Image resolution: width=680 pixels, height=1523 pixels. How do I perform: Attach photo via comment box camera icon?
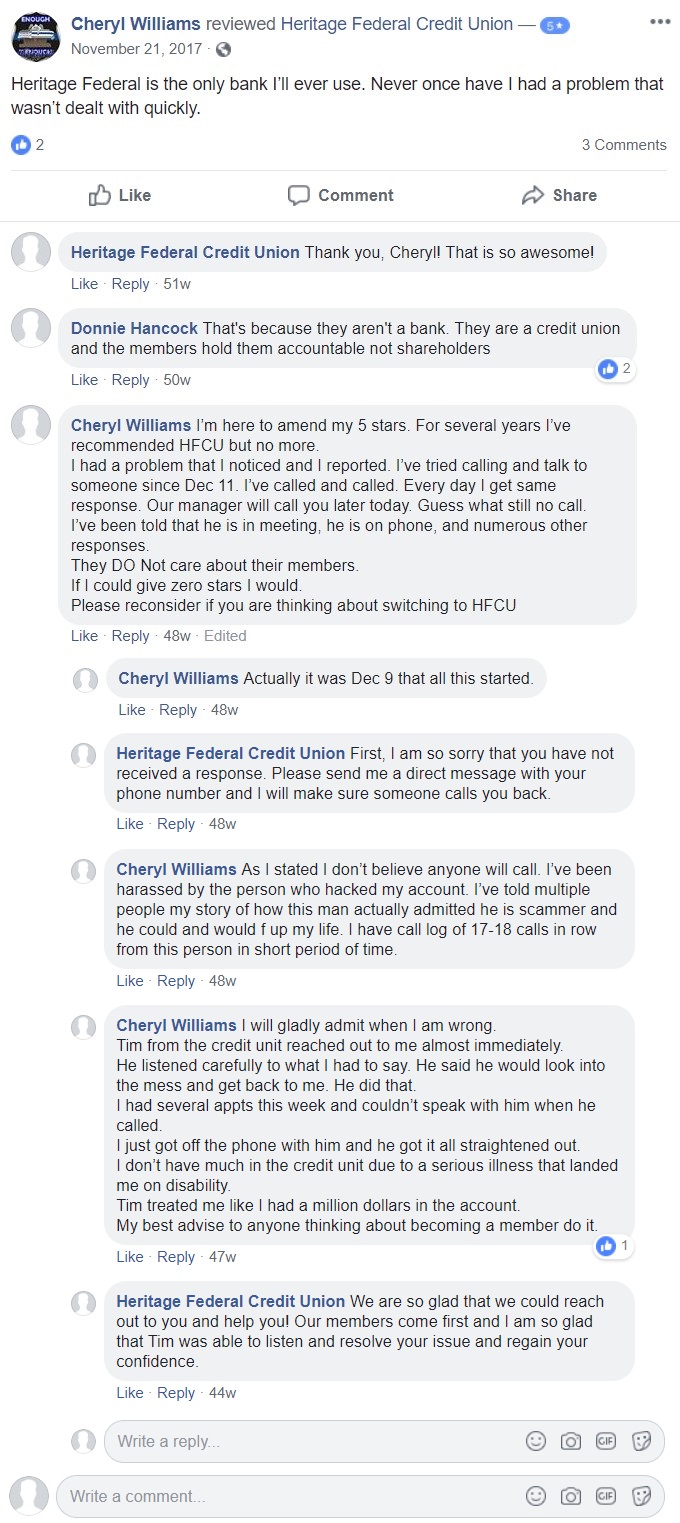[x=571, y=1496]
